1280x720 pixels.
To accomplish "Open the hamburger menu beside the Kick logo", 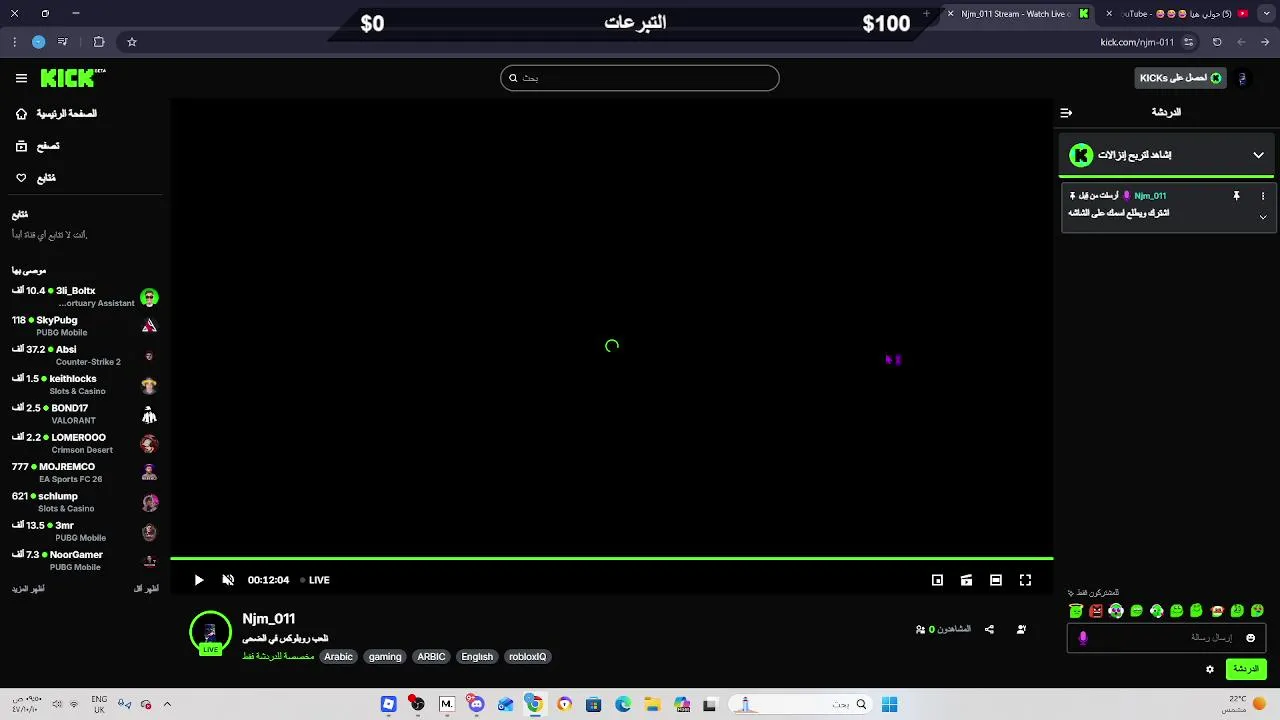I will pos(21,78).
